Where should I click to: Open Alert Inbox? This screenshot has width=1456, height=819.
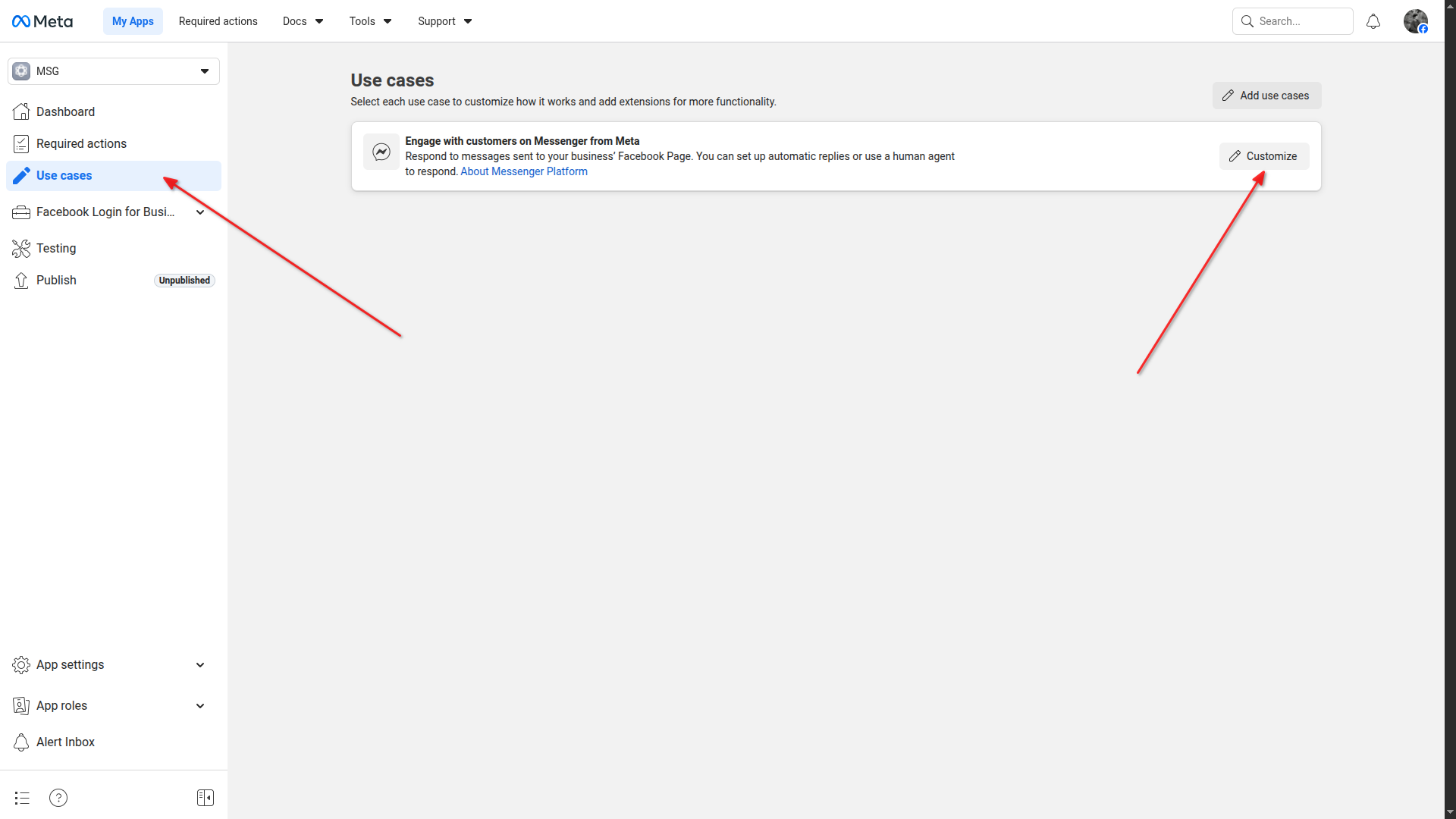65,742
